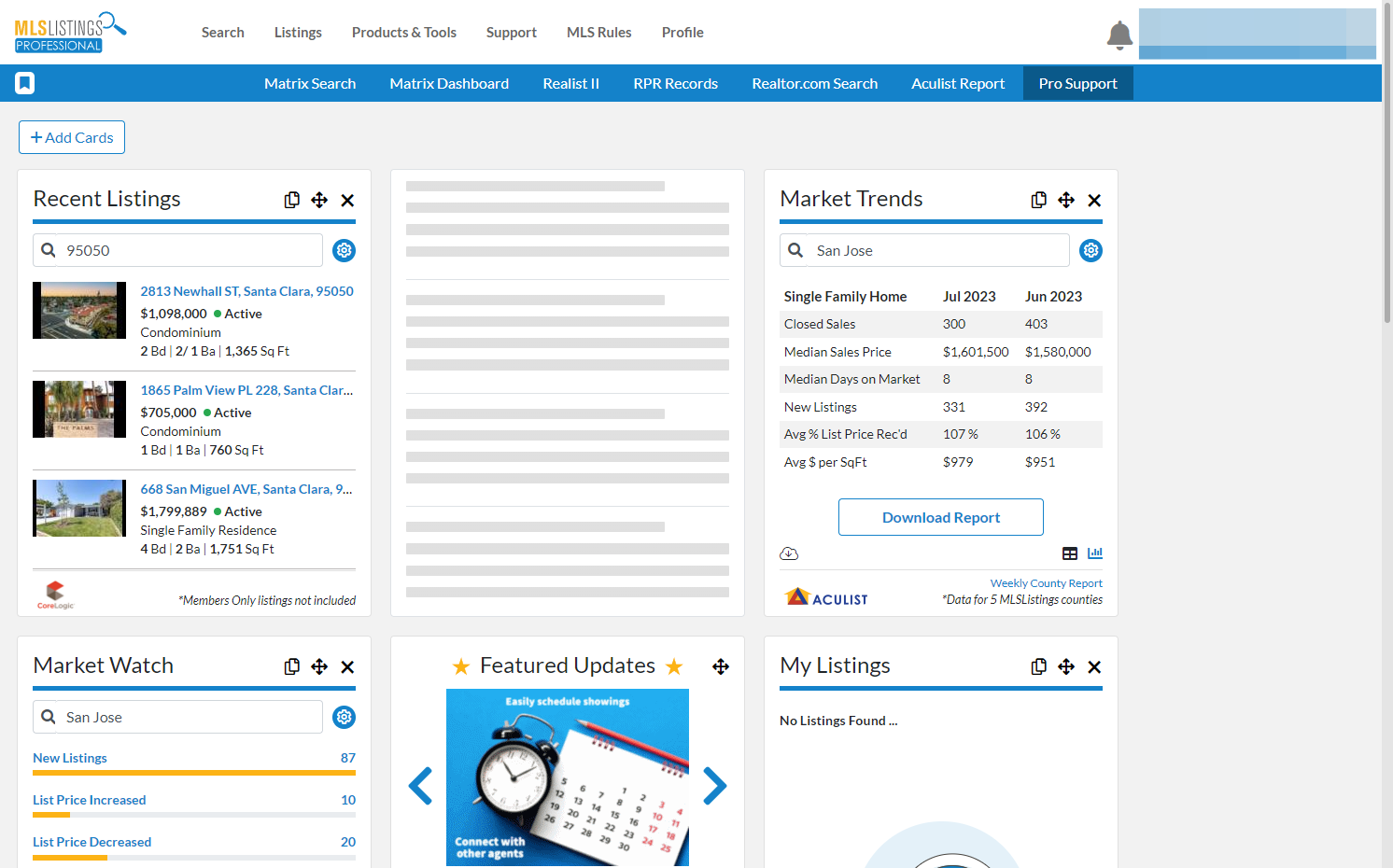Move the Market Watch card
Image resolution: width=1393 pixels, height=868 pixels.
(x=319, y=666)
